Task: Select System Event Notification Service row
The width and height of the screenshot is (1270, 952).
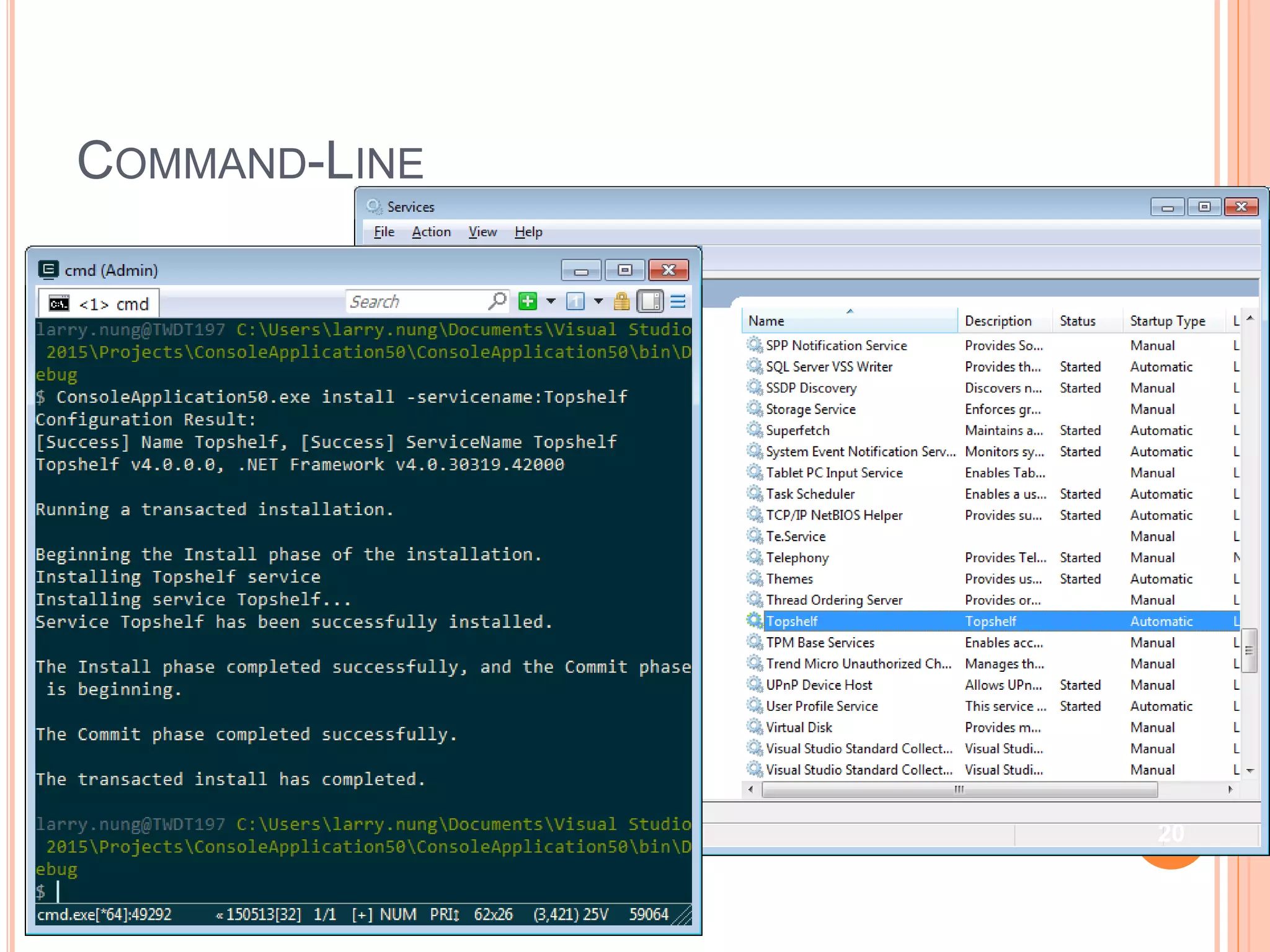Action: pyautogui.click(x=990, y=451)
